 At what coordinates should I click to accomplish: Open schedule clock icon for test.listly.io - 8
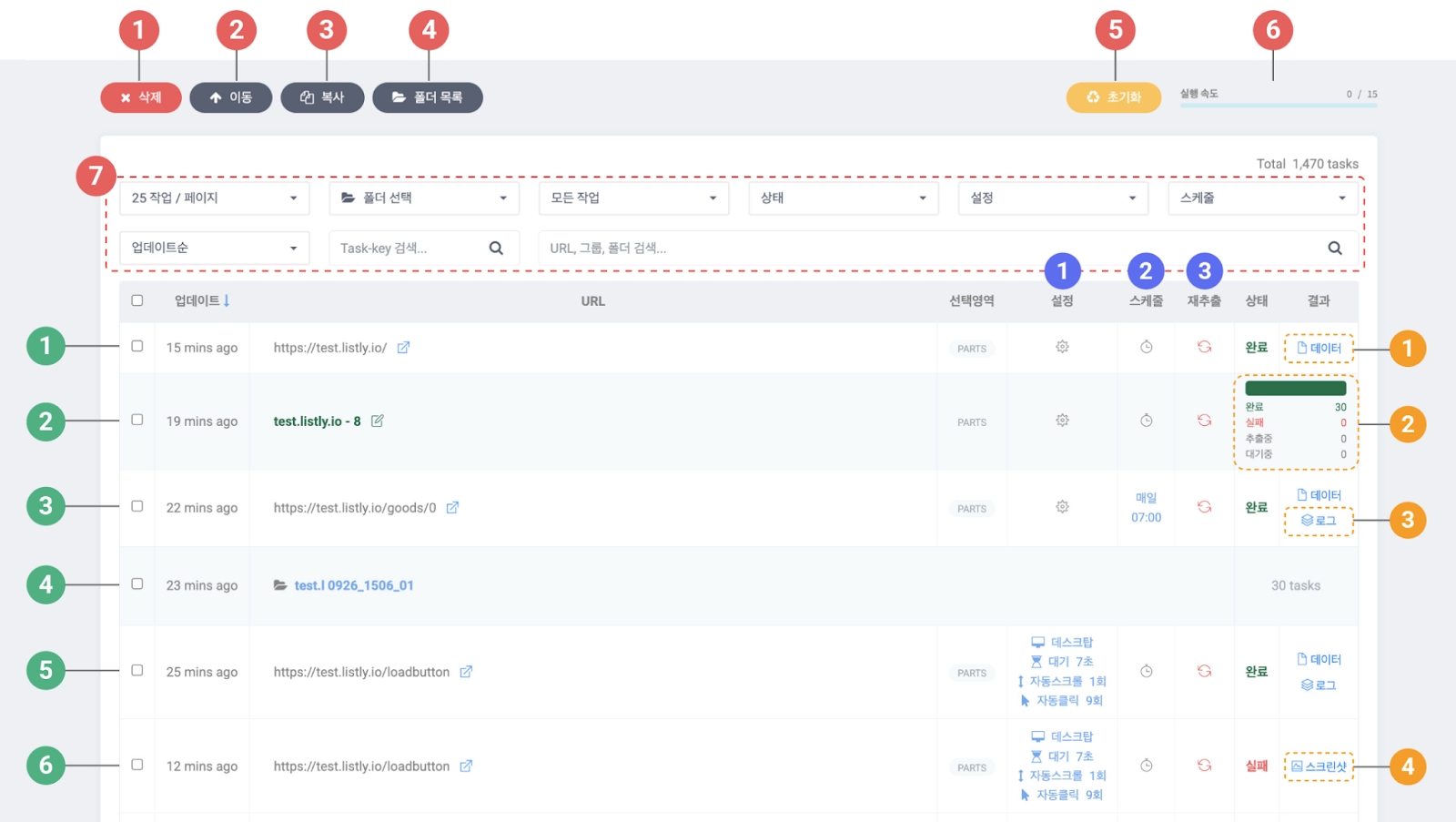pos(1147,421)
